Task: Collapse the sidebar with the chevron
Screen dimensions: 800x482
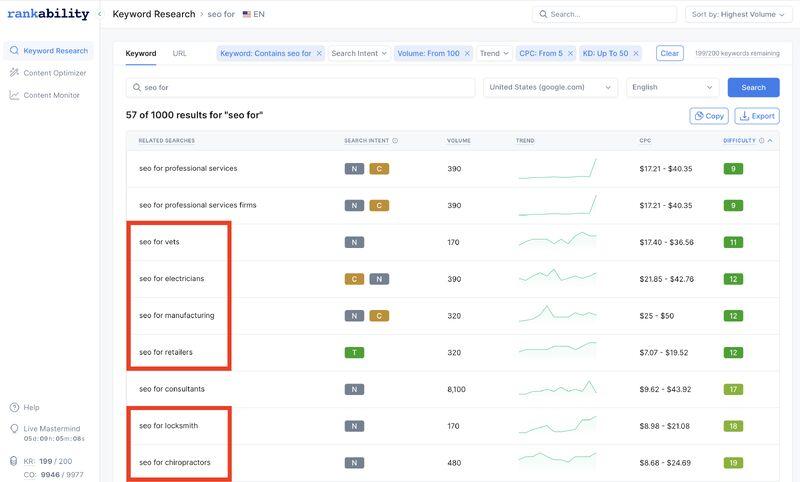Action: [99, 14]
